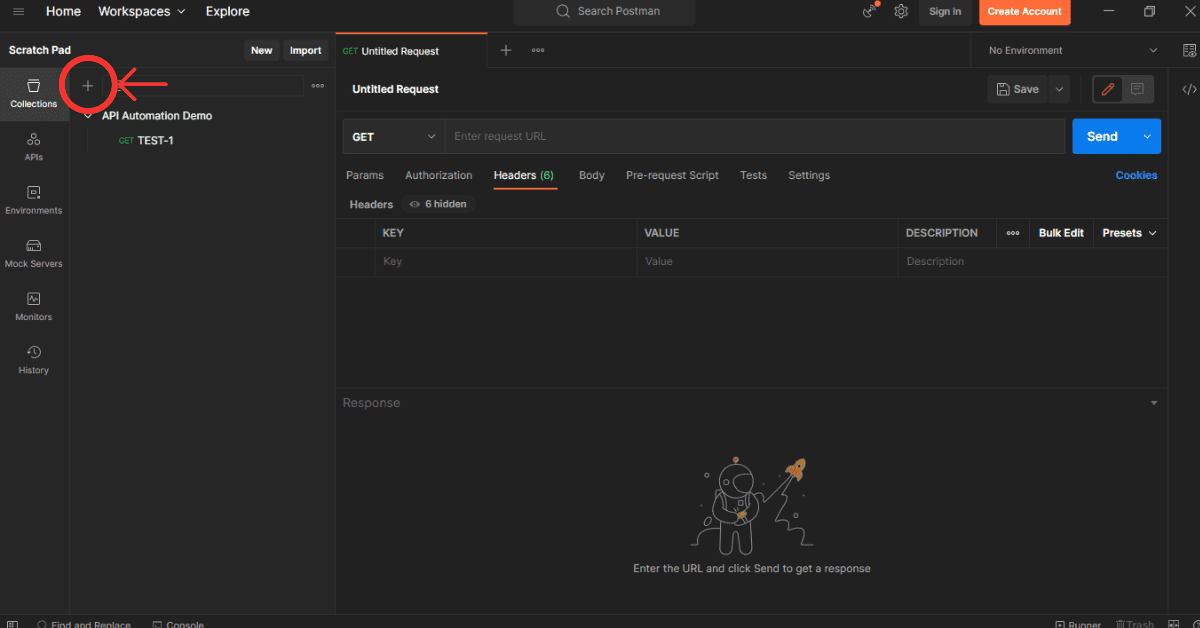Select the TEST-1 request
This screenshot has height=628, width=1200.
[155, 140]
